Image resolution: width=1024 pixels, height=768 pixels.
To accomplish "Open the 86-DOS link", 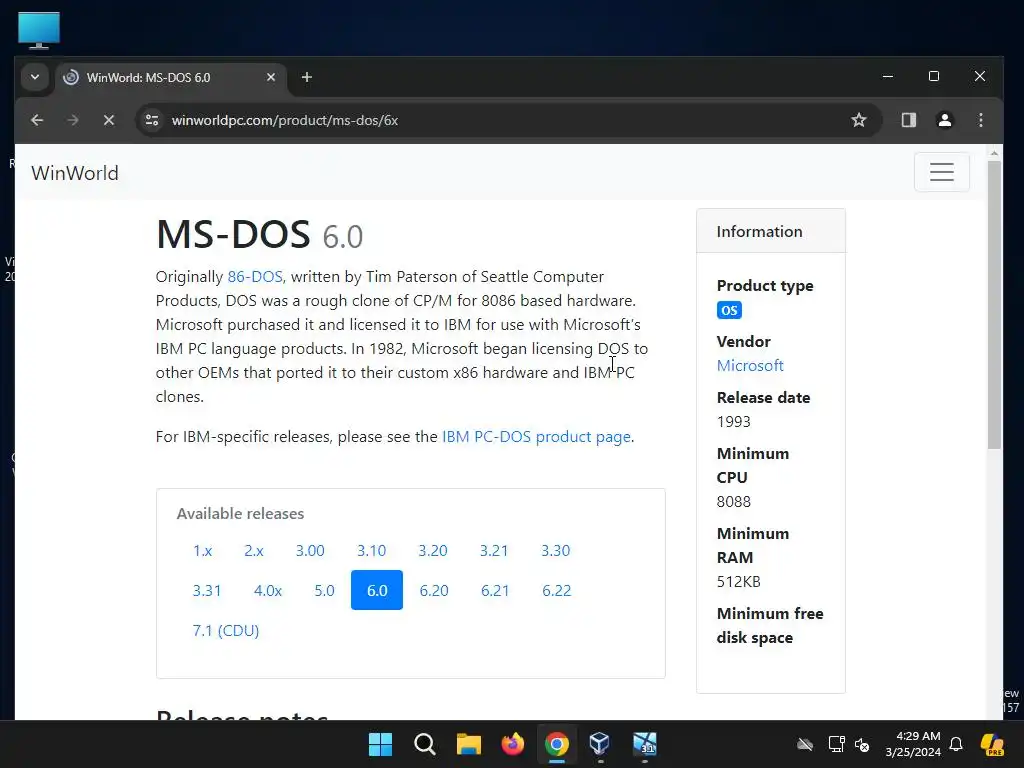I will click(x=255, y=277).
